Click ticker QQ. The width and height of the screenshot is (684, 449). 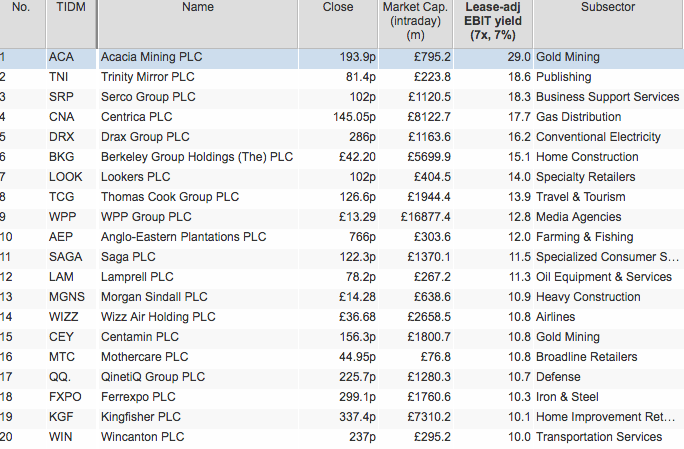tap(60, 378)
